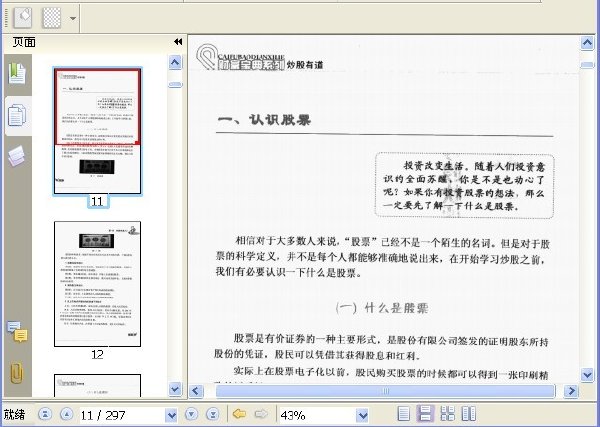Screen dimensions: 600x427
Task: Click the dotted quote box starting 投资改变生活
Action: coord(464,186)
